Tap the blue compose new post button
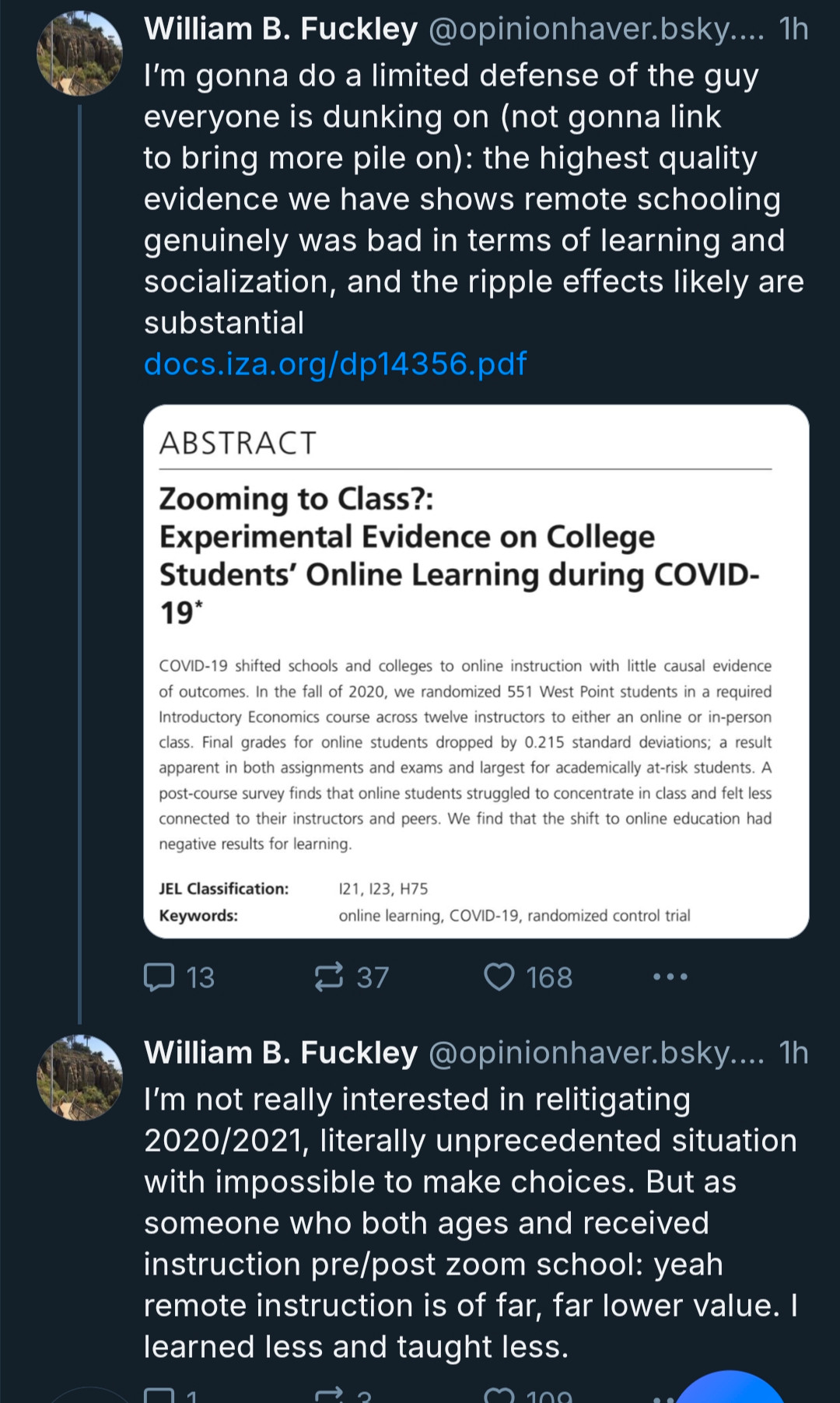The image size is (840, 1403). (x=730, y=1389)
